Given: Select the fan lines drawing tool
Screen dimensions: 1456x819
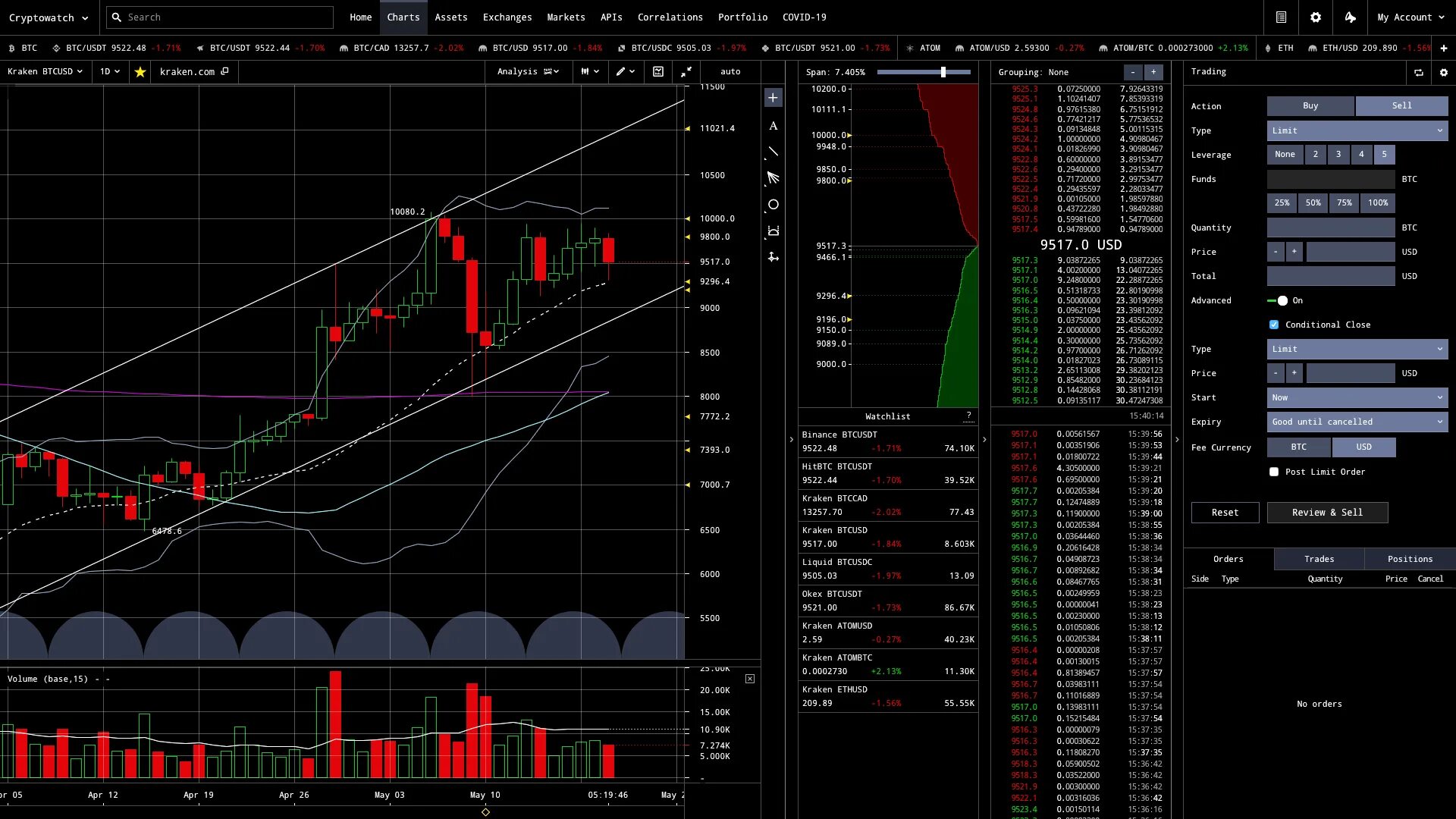Looking at the screenshot, I should (773, 178).
